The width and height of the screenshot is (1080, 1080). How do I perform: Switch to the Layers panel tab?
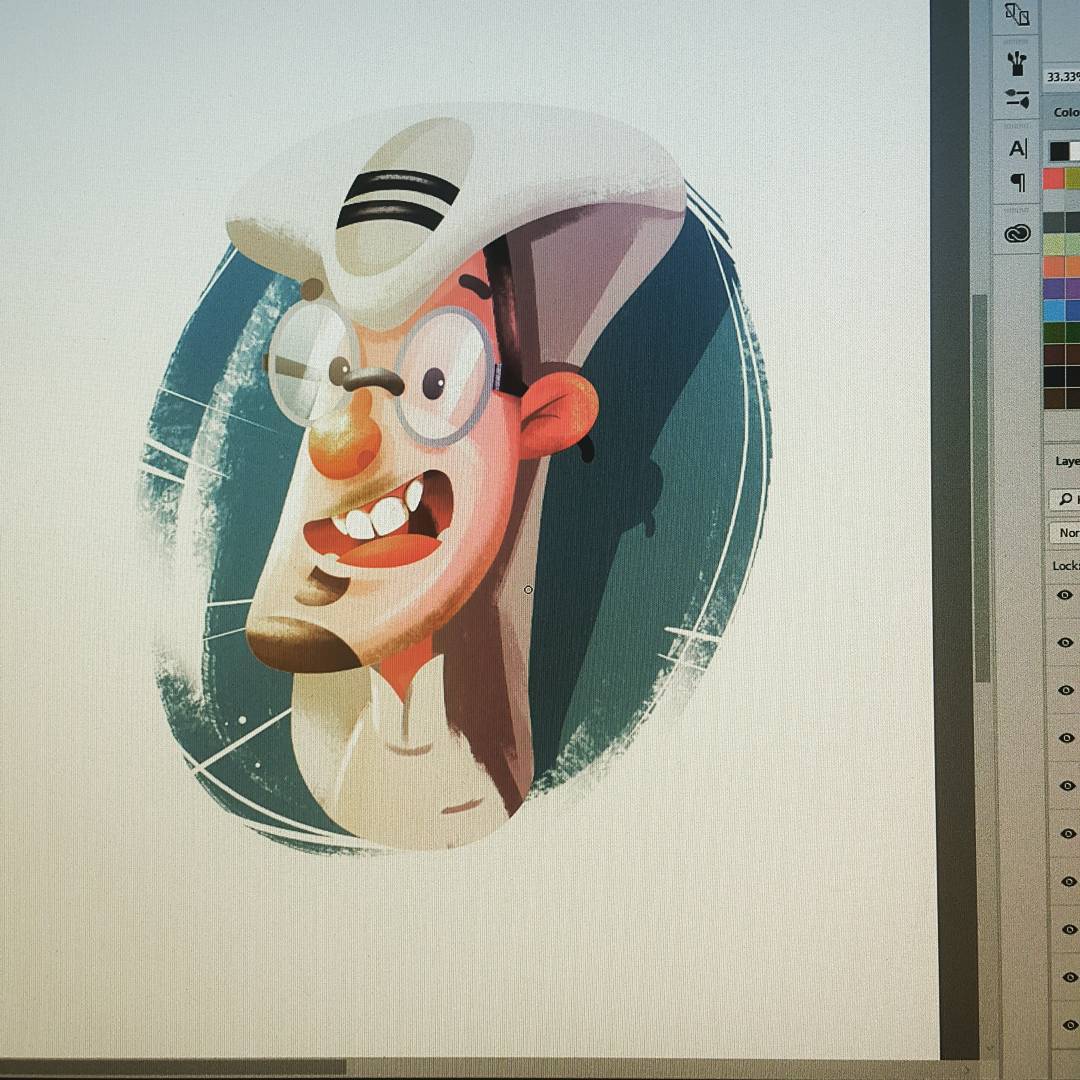coord(1067,461)
